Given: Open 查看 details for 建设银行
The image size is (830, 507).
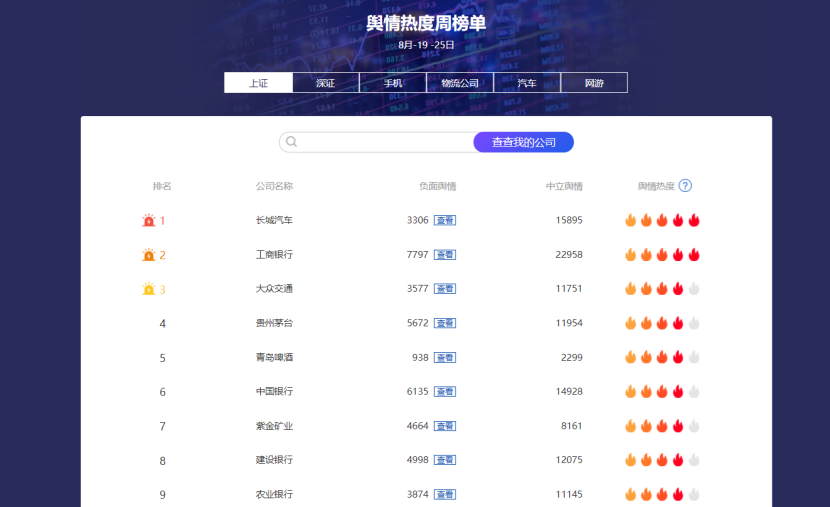Looking at the screenshot, I should (445, 460).
